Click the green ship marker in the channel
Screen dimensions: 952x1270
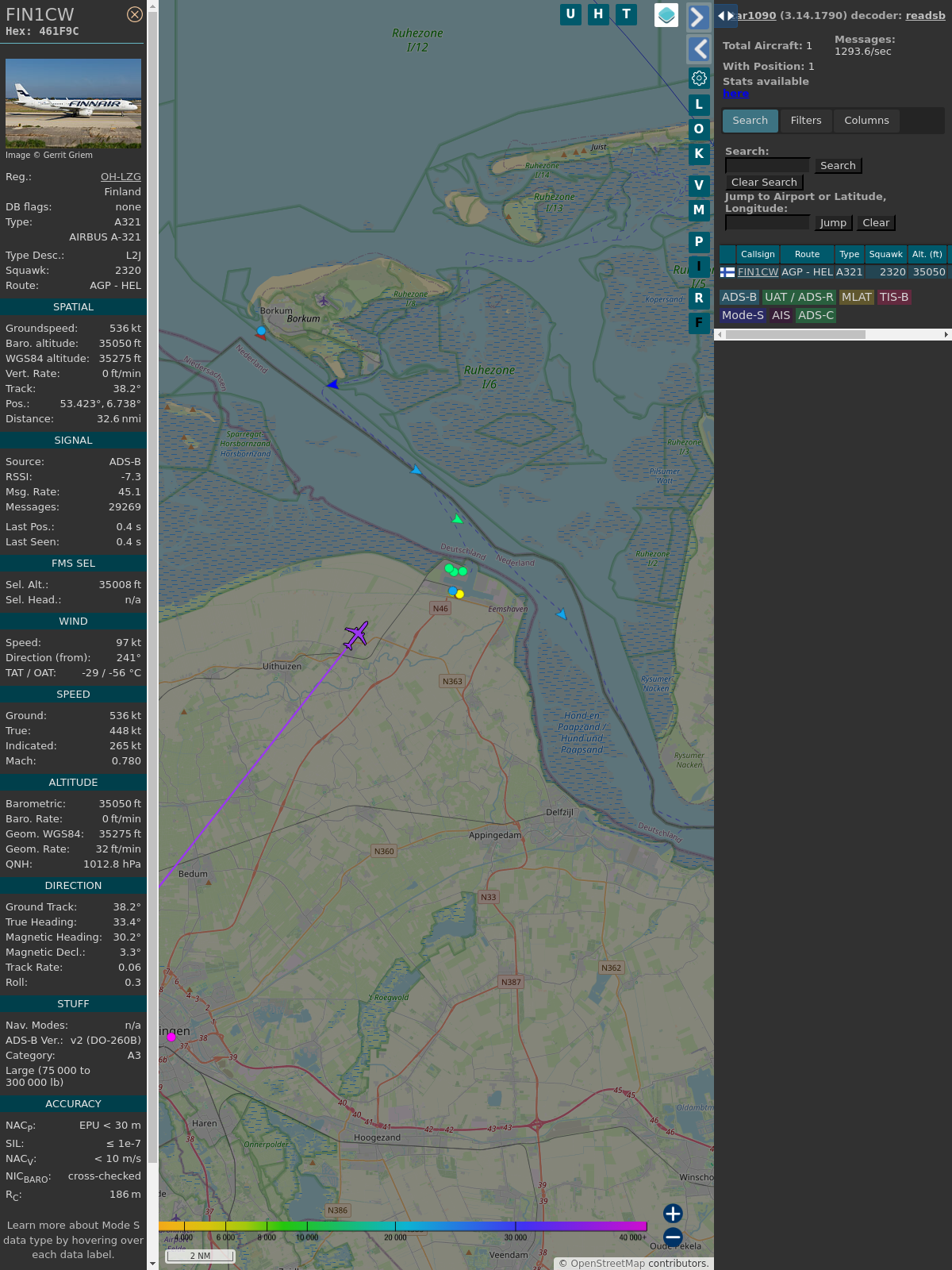point(457,519)
